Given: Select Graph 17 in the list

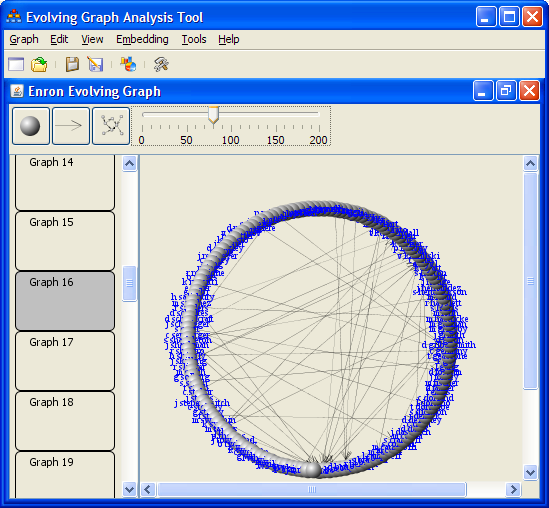Looking at the screenshot, I should click(65, 361).
